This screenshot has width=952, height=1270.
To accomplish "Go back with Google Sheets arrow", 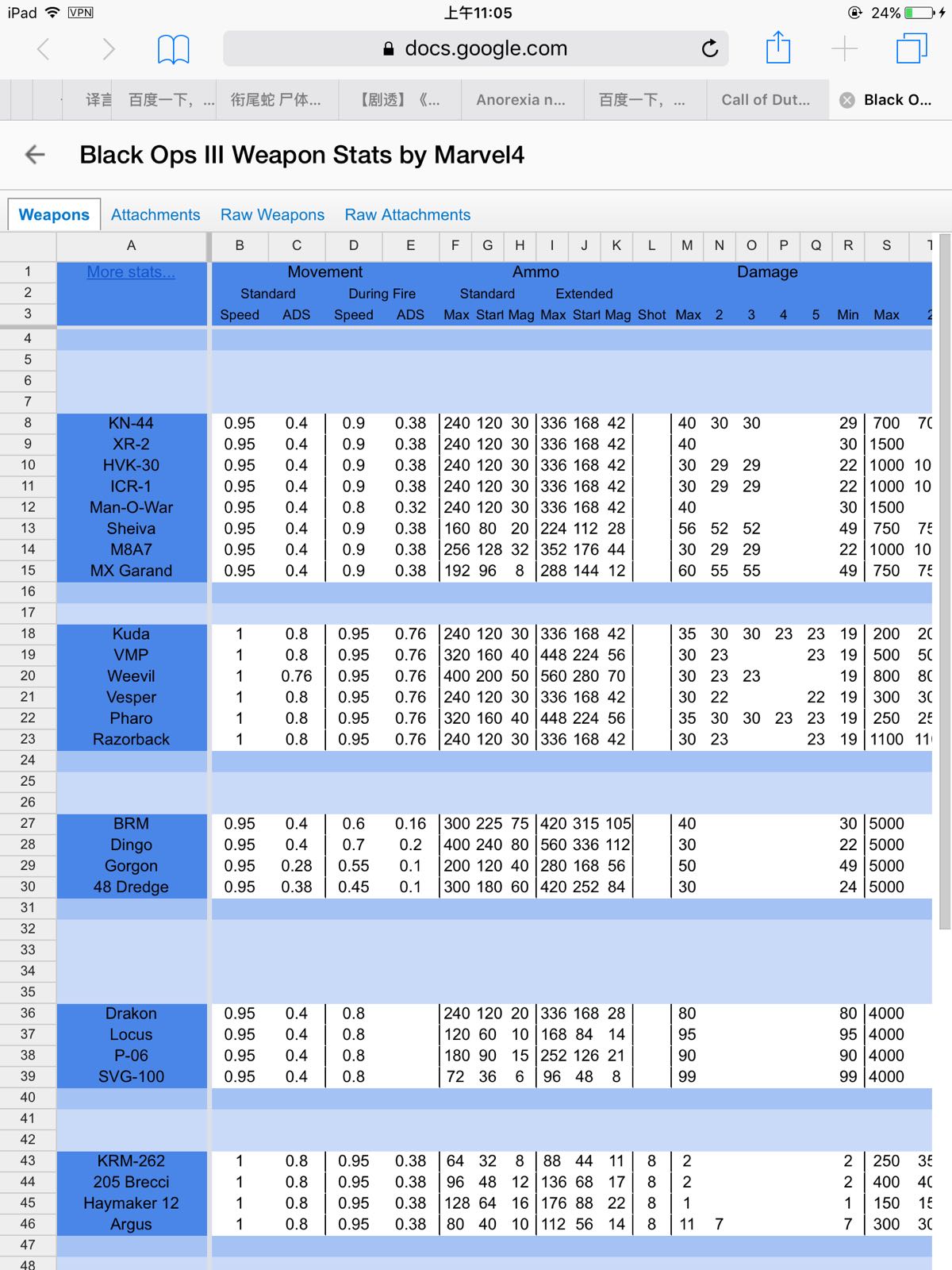I will click(x=36, y=155).
